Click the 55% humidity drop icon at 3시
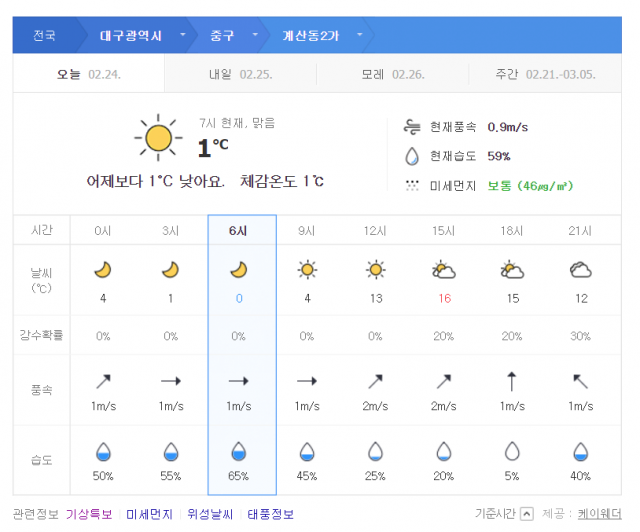 (x=171, y=452)
